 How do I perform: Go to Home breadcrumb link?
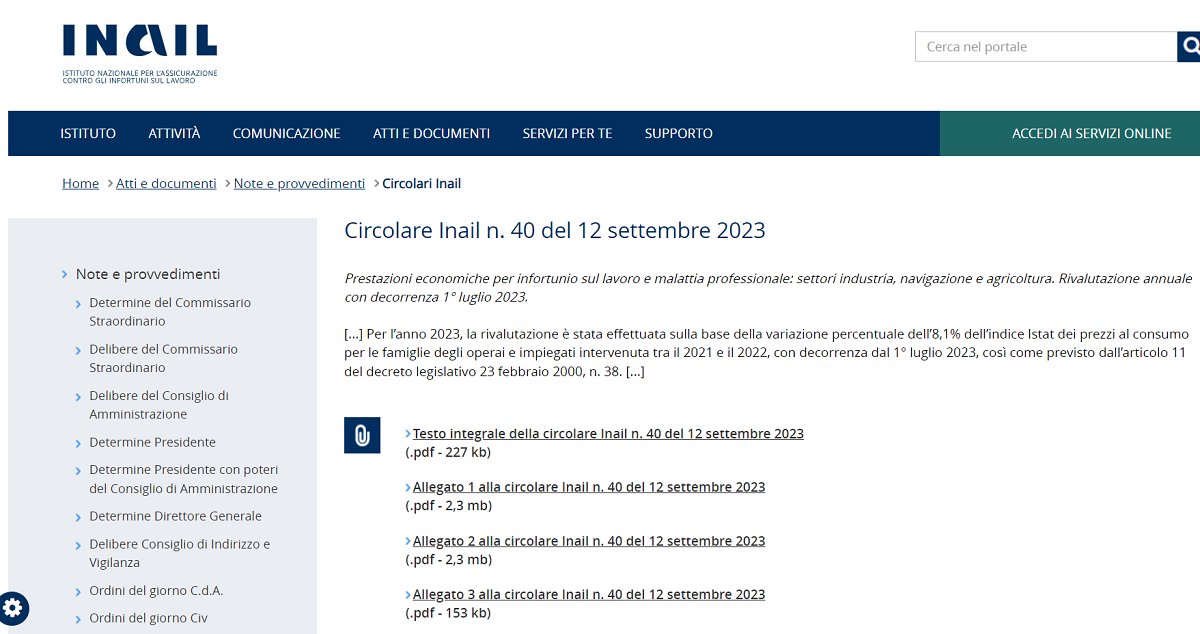80,183
